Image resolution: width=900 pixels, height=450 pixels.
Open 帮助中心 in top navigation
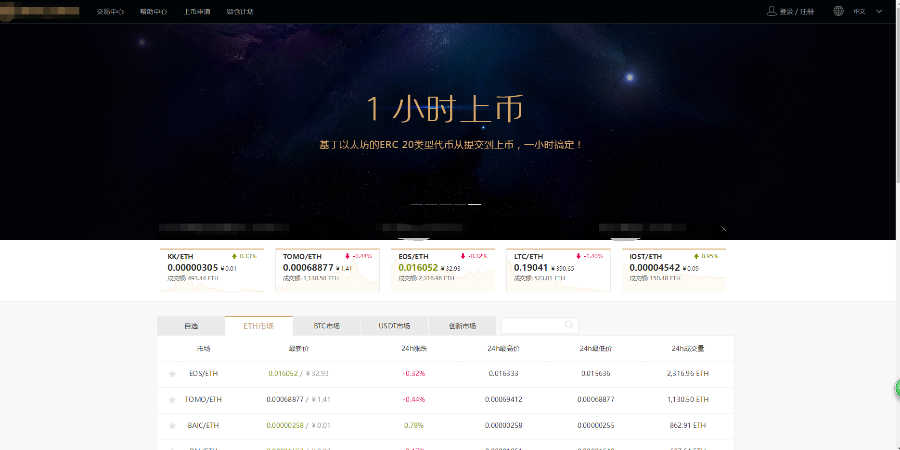pos(153,12)
